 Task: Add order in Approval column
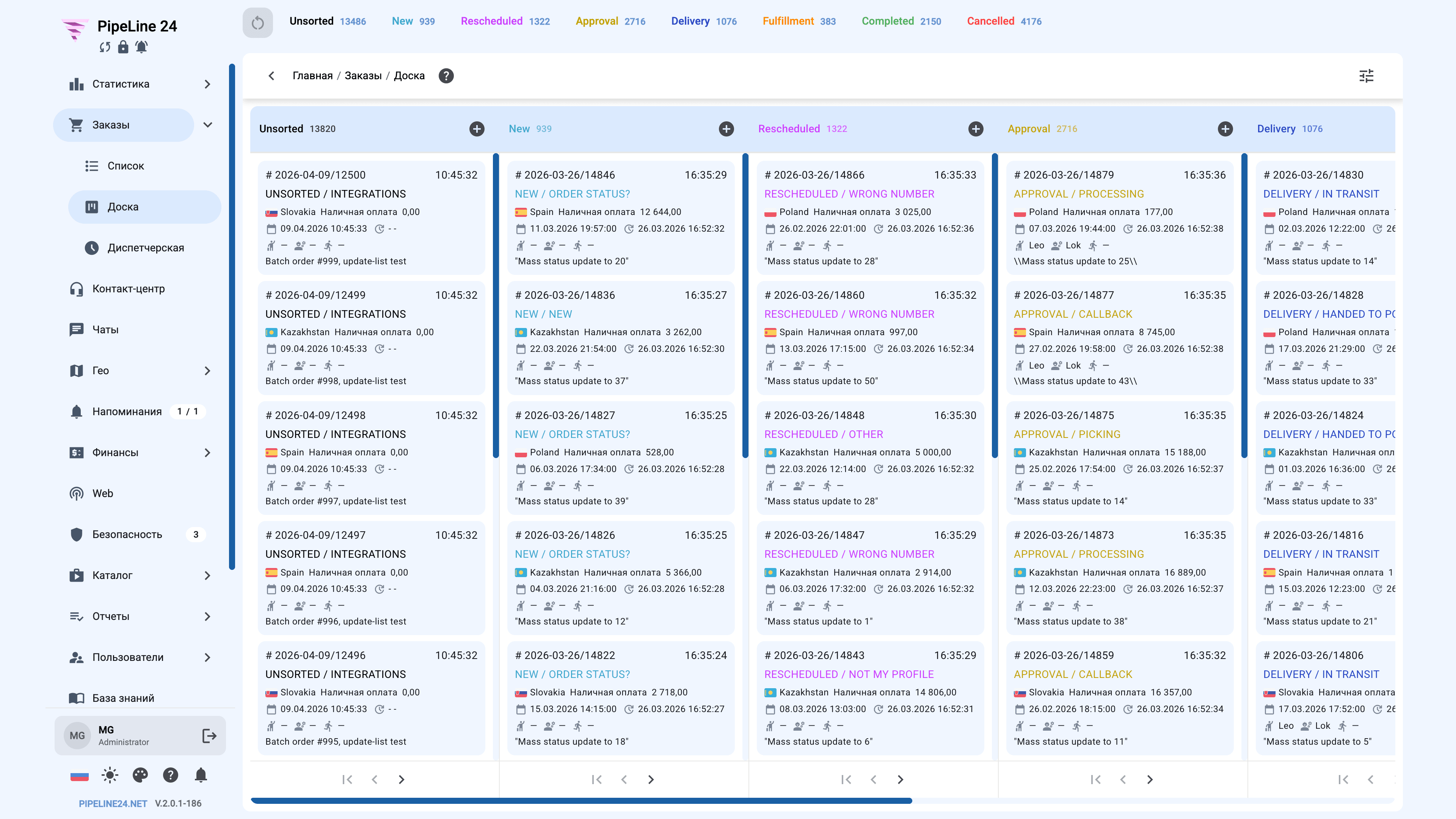1225,129
